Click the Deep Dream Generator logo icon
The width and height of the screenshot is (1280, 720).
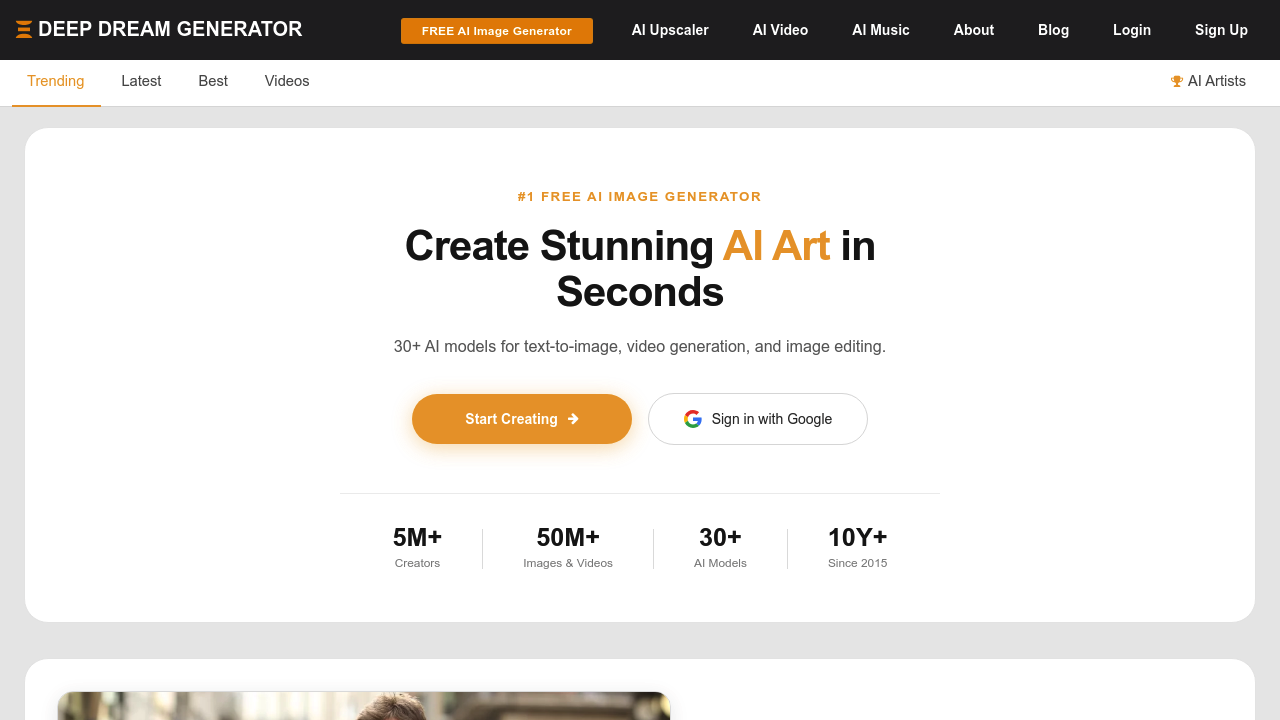point(24,30)
